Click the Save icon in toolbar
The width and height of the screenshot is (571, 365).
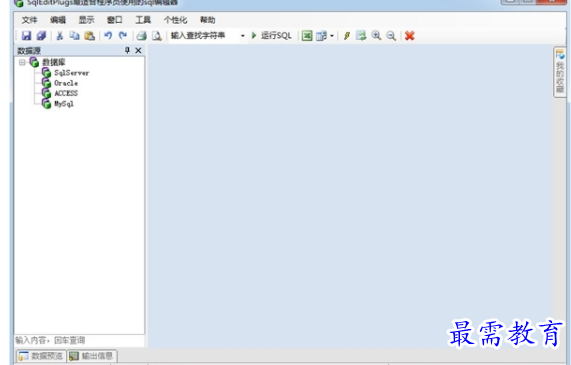click(26, 36)
